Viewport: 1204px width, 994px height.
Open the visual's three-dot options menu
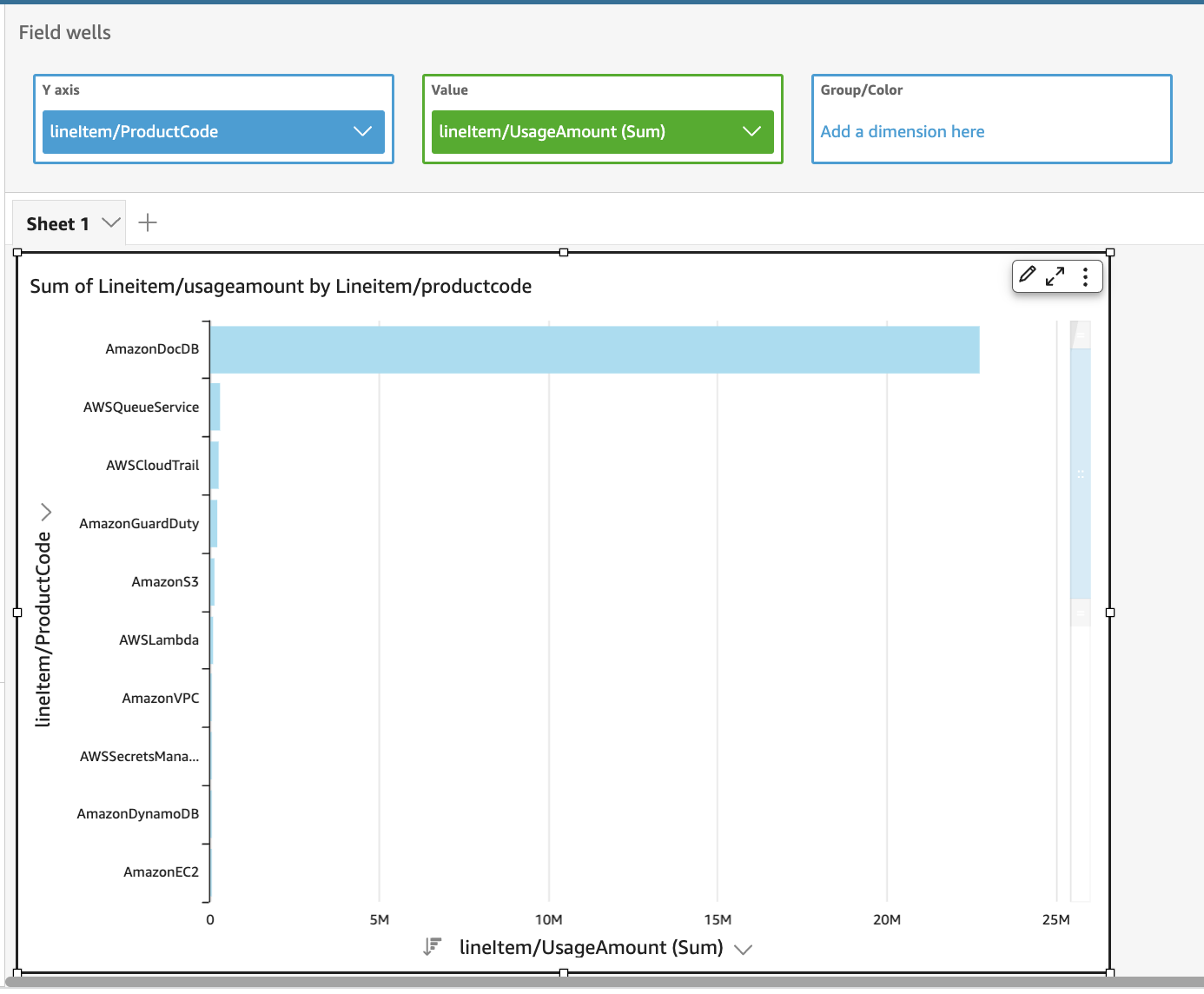pos(1085,275)
